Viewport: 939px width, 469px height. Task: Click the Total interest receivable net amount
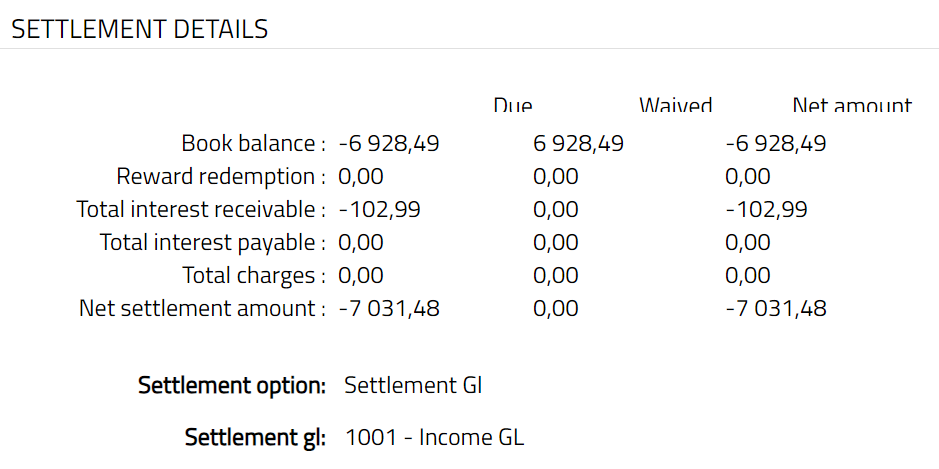pos(766,210)
